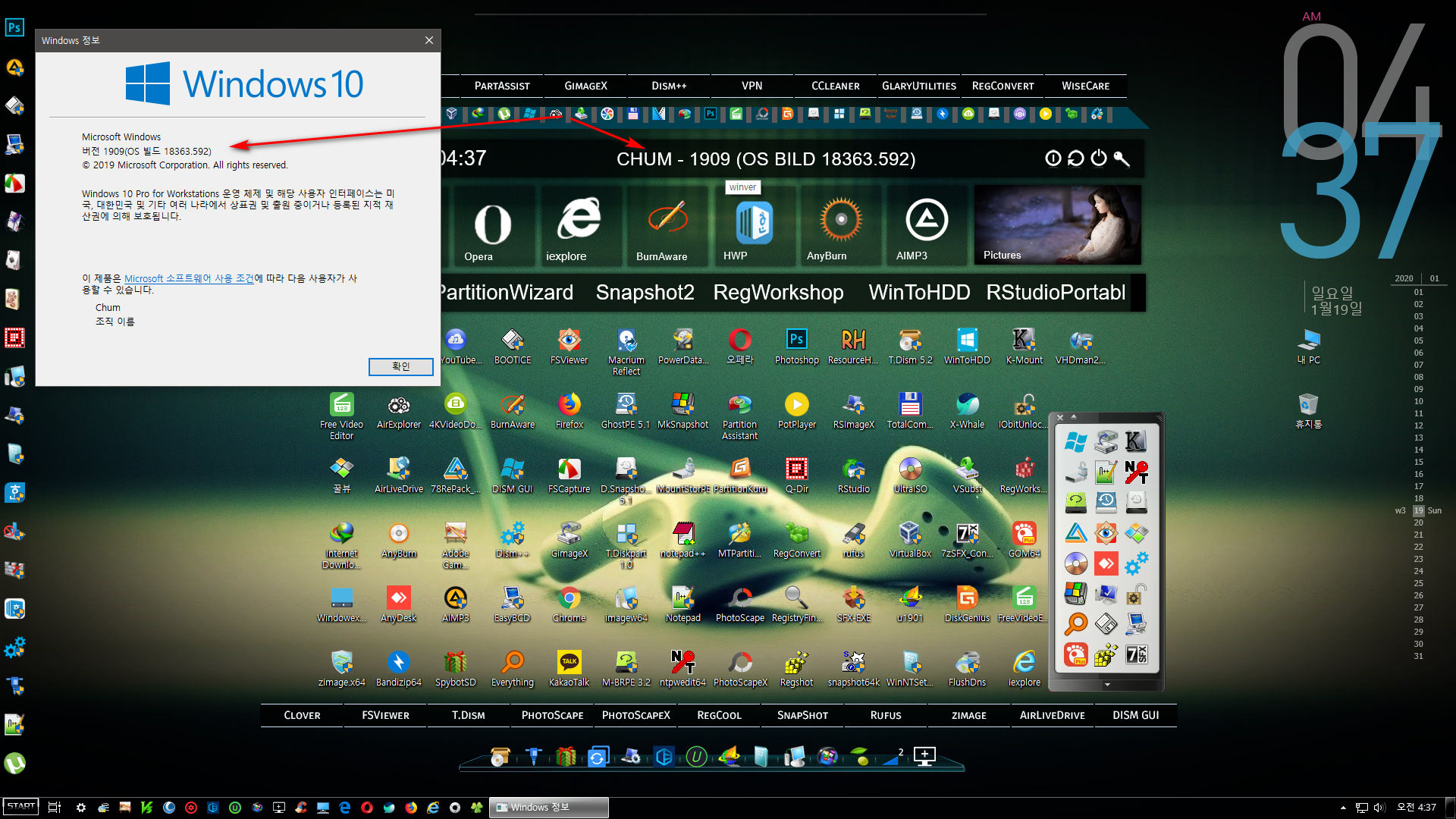Expand the floating icon panel bottom arrow

1107,684
